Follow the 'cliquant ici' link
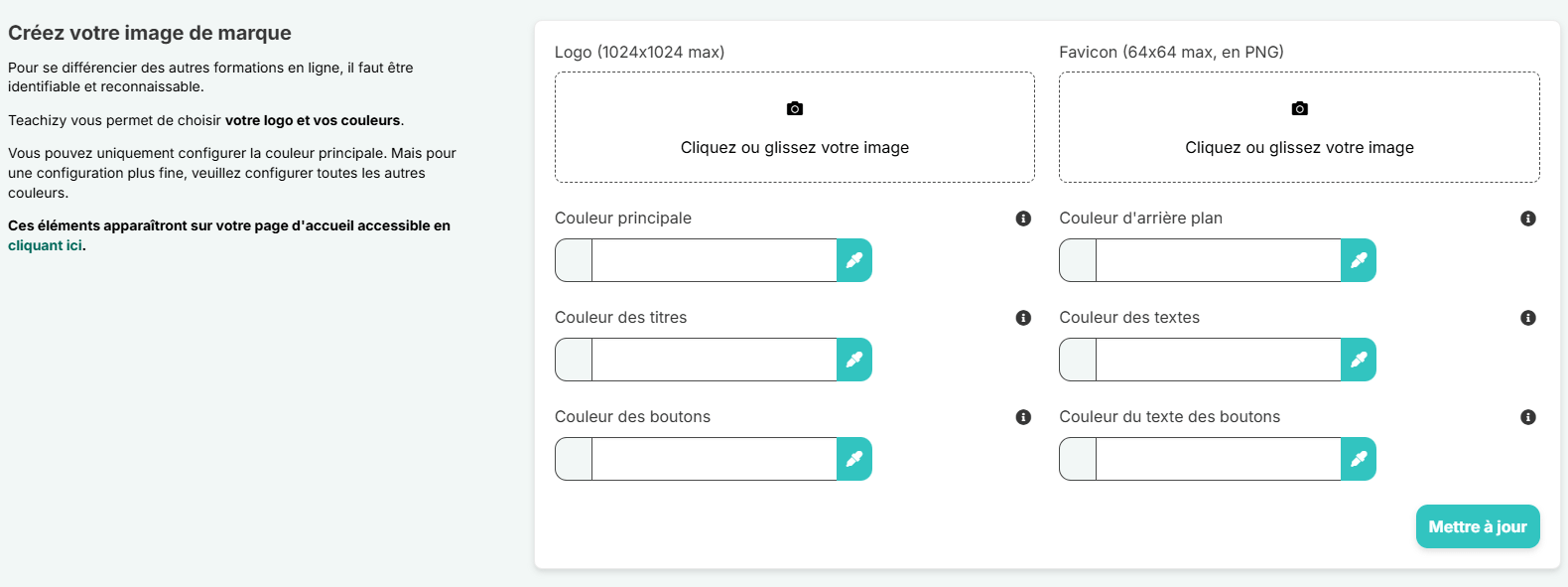 (x=45, y=245)
